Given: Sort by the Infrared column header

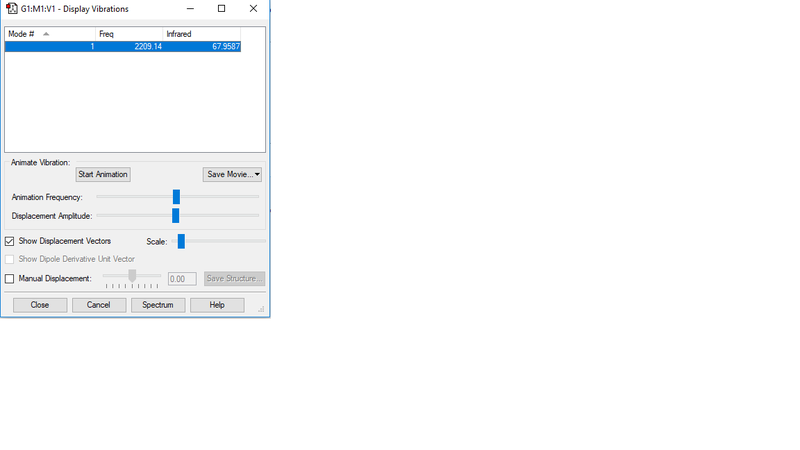Looking at the screenshot, I should pyautogui.click(x=202, y=34).
